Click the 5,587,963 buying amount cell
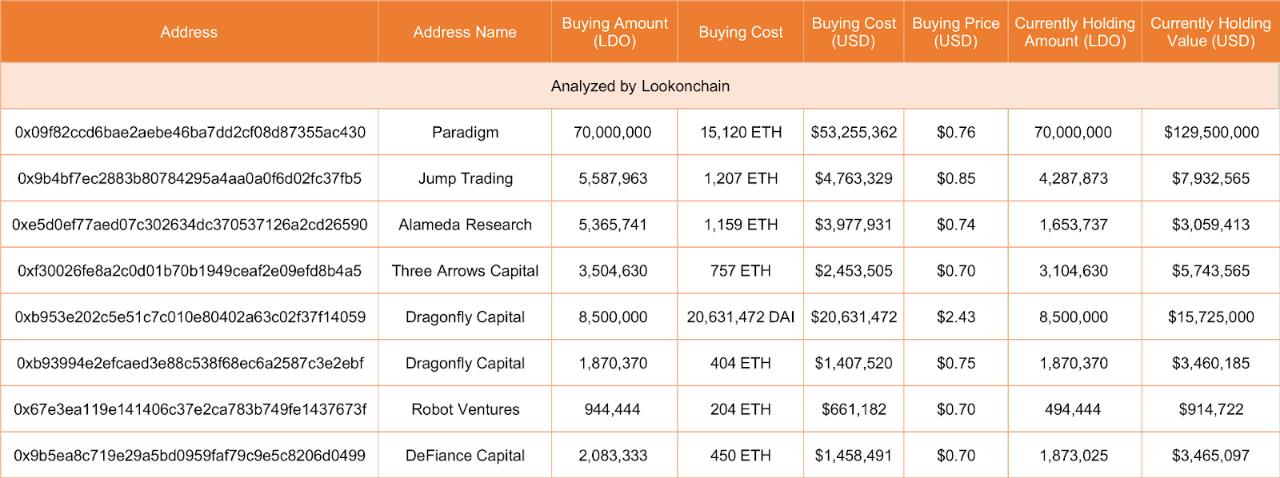The width and height of the screenshot is (1280, 478). (614, 178)
